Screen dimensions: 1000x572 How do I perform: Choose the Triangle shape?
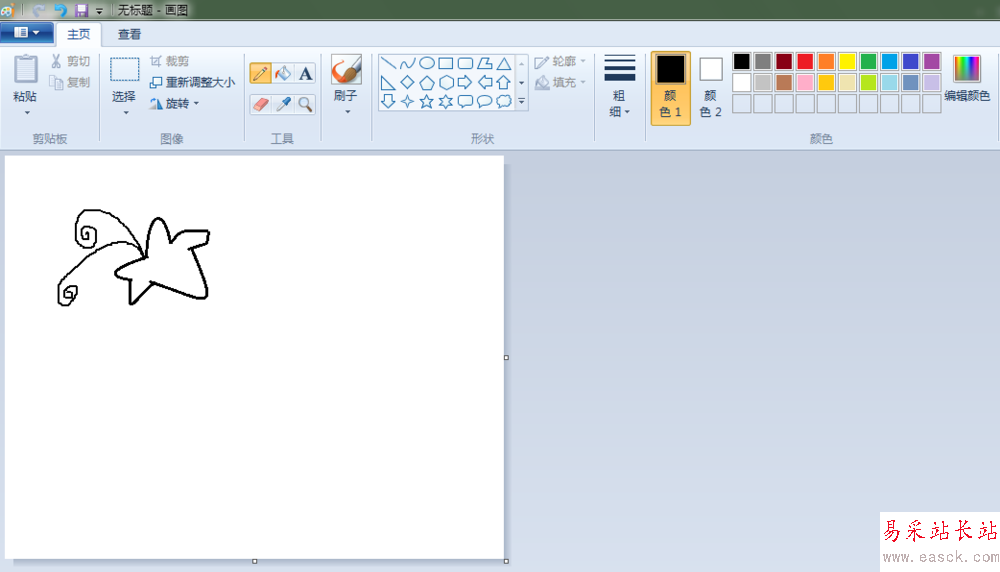504,63
